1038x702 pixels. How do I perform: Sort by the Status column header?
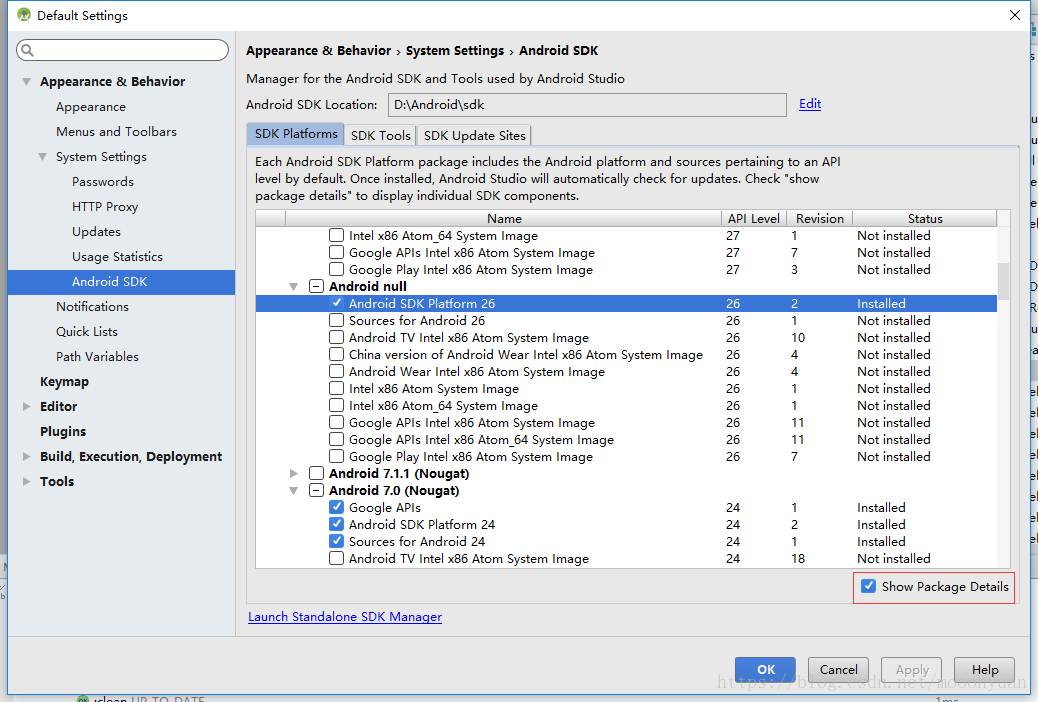(x=925, y=219)
